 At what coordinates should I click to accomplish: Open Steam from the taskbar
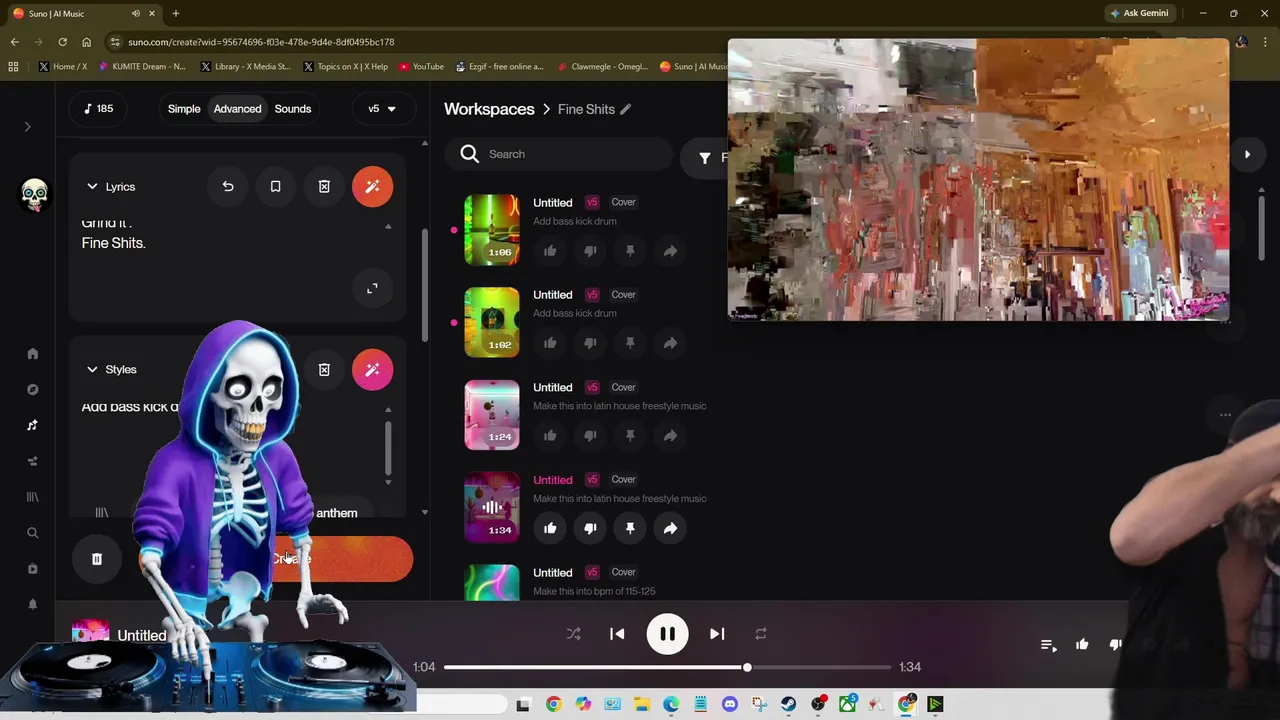pos(788,704)
